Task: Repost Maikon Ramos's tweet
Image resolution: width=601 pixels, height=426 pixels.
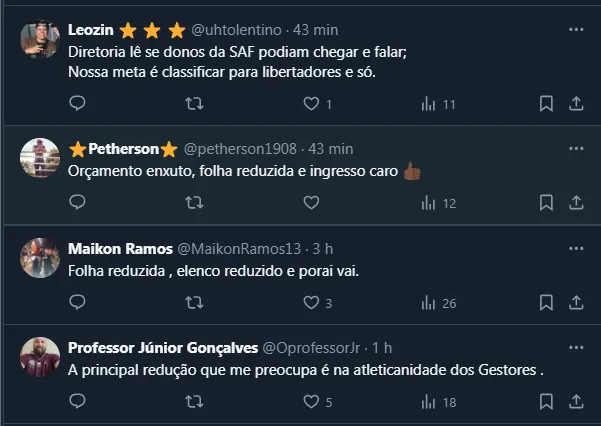Action: pos(195,303)
